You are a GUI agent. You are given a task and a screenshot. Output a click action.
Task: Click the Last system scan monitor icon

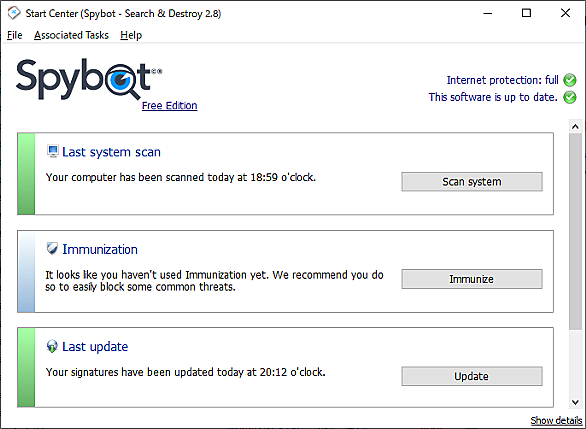click(53, 151)
